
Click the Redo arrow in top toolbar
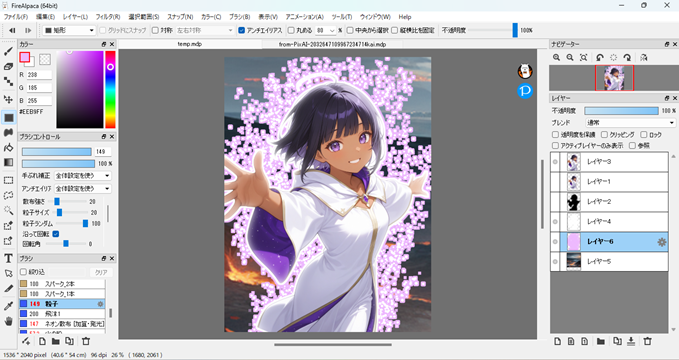(28, 30)
